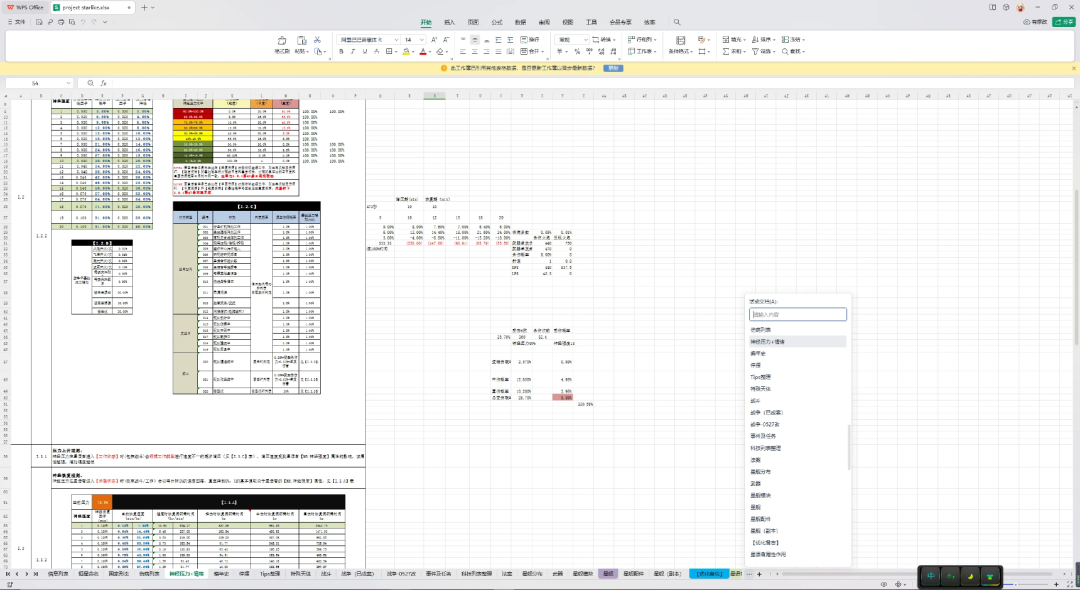The image size is (1080, 590).
Task: Open fill color picker (yellow bucket)
Action: (x=406, y=52)
